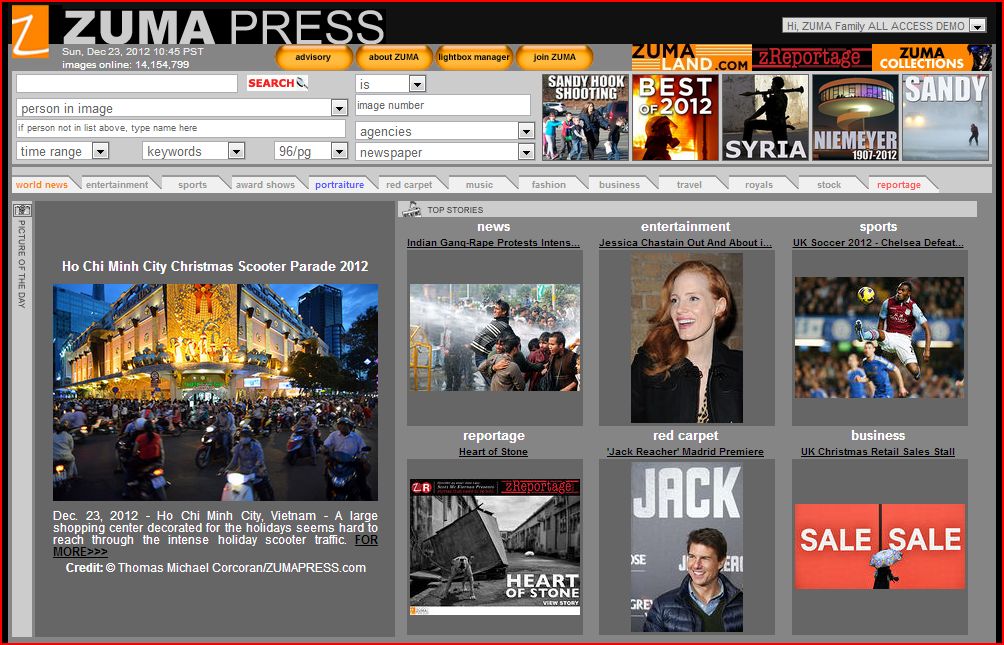This screenshot has height=645, width=1004.
Task: Click the join ZUMA button
Action: tap(555, 57)
